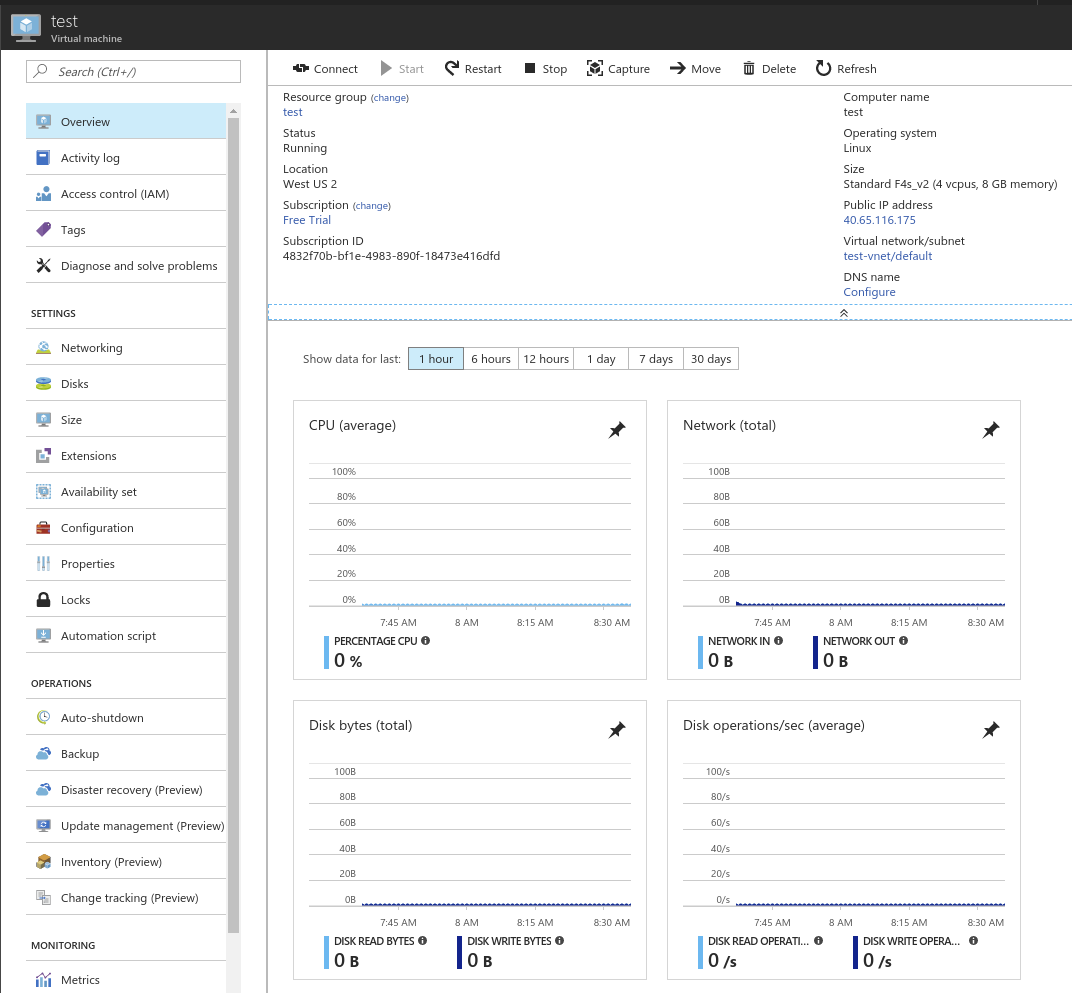Collapse the essentials info section
1072x993 pixels.
tap(843, 312)
